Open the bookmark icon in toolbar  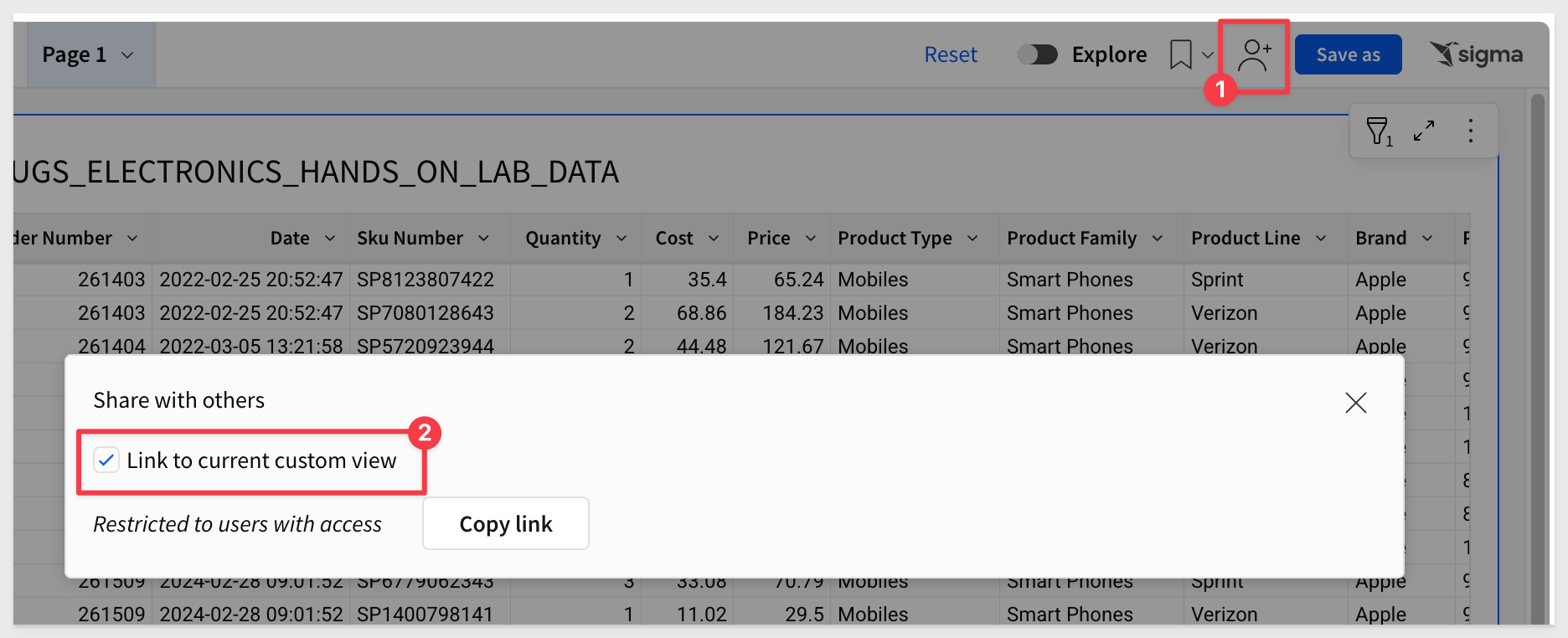point(1181,55)
